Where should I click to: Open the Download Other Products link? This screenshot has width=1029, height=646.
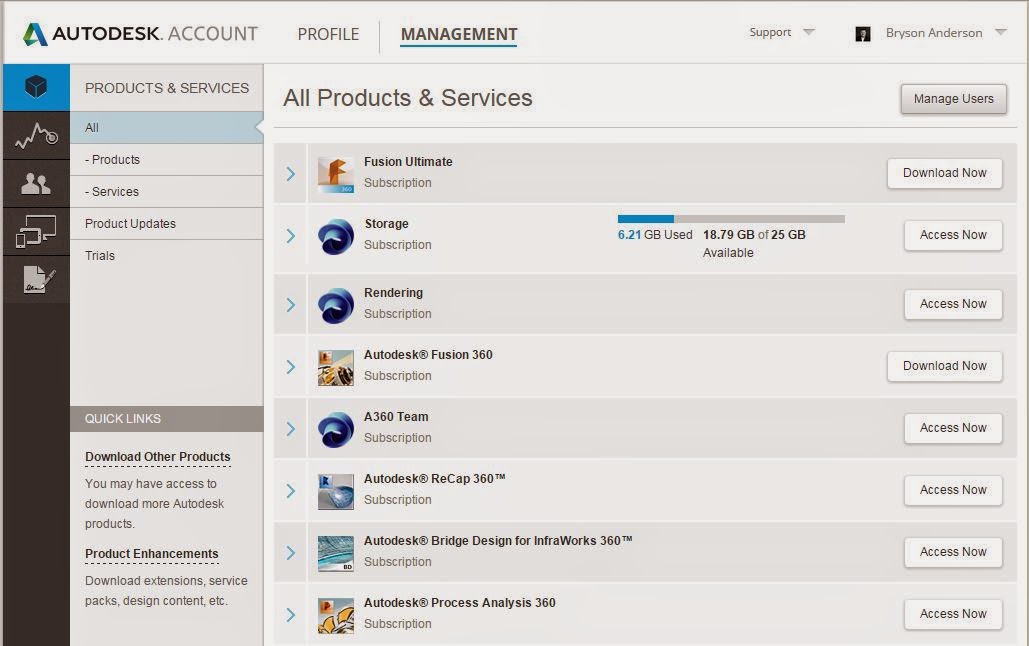click(x=157, y=456)
